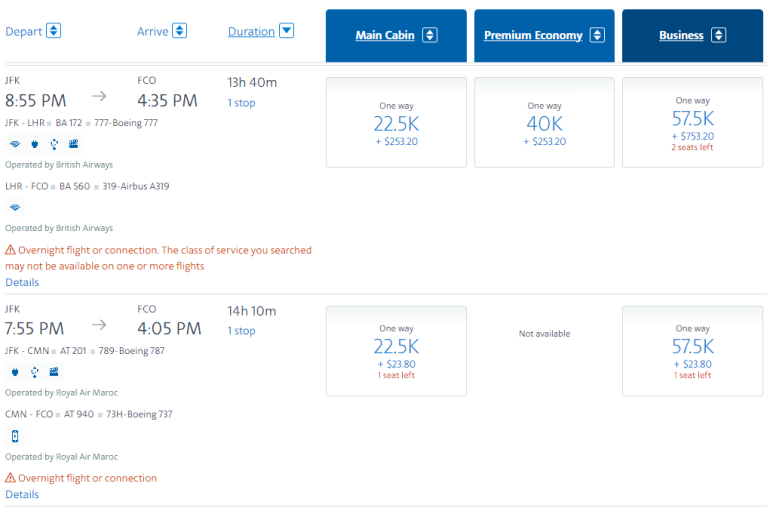Click the power outlet icon on BA 172
The image size is (770, 514).
pos(34,143)
